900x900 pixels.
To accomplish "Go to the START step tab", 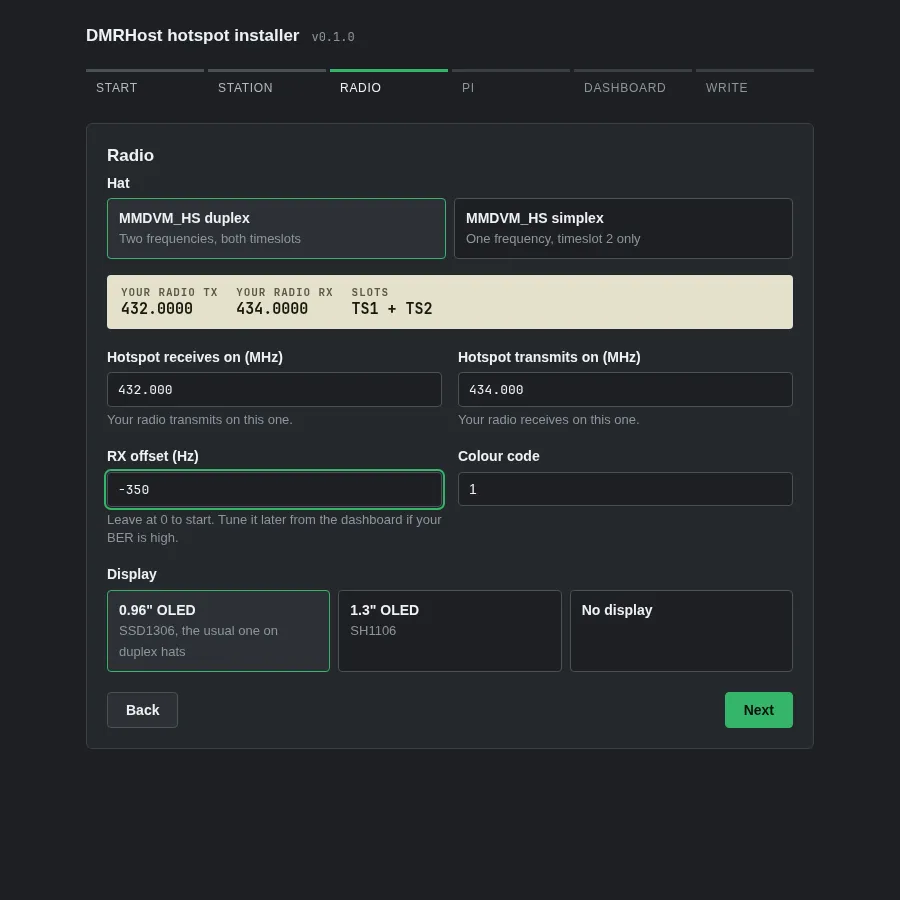I will pos(145,84).
